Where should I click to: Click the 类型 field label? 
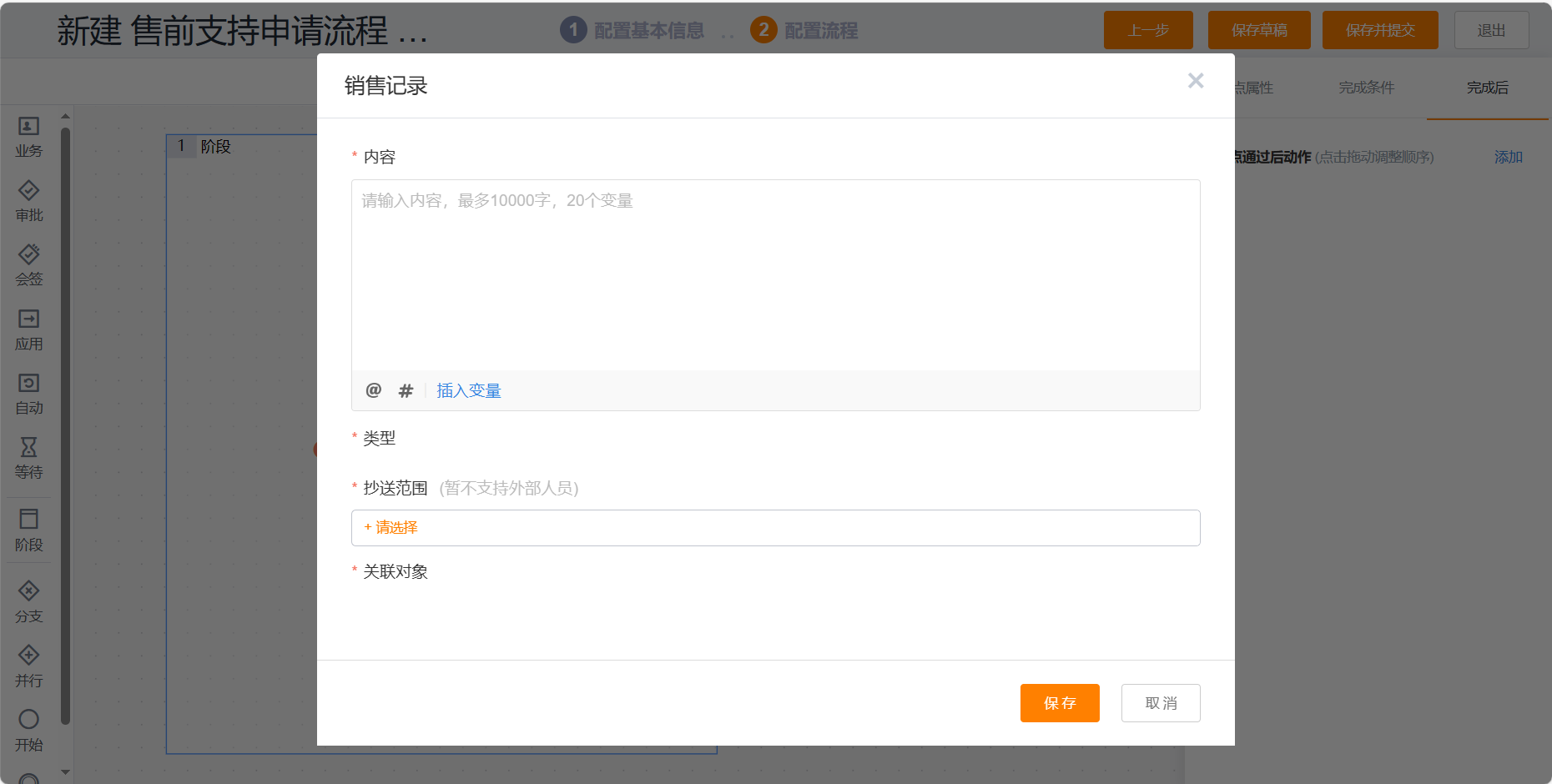[379, 438]
